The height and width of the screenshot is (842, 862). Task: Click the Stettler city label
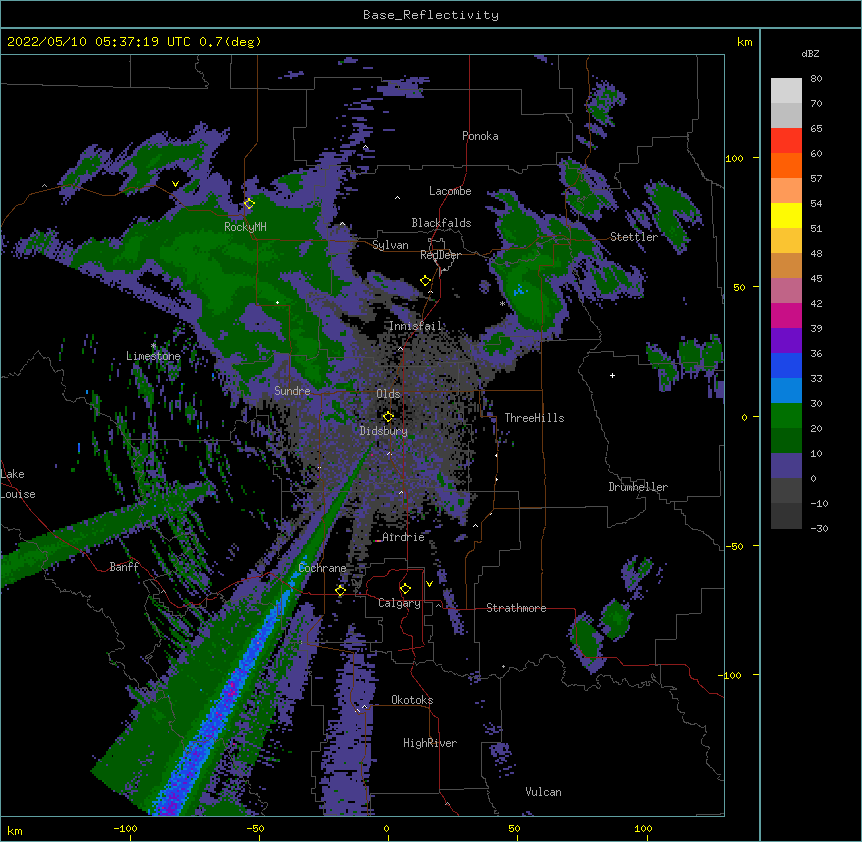634,237
